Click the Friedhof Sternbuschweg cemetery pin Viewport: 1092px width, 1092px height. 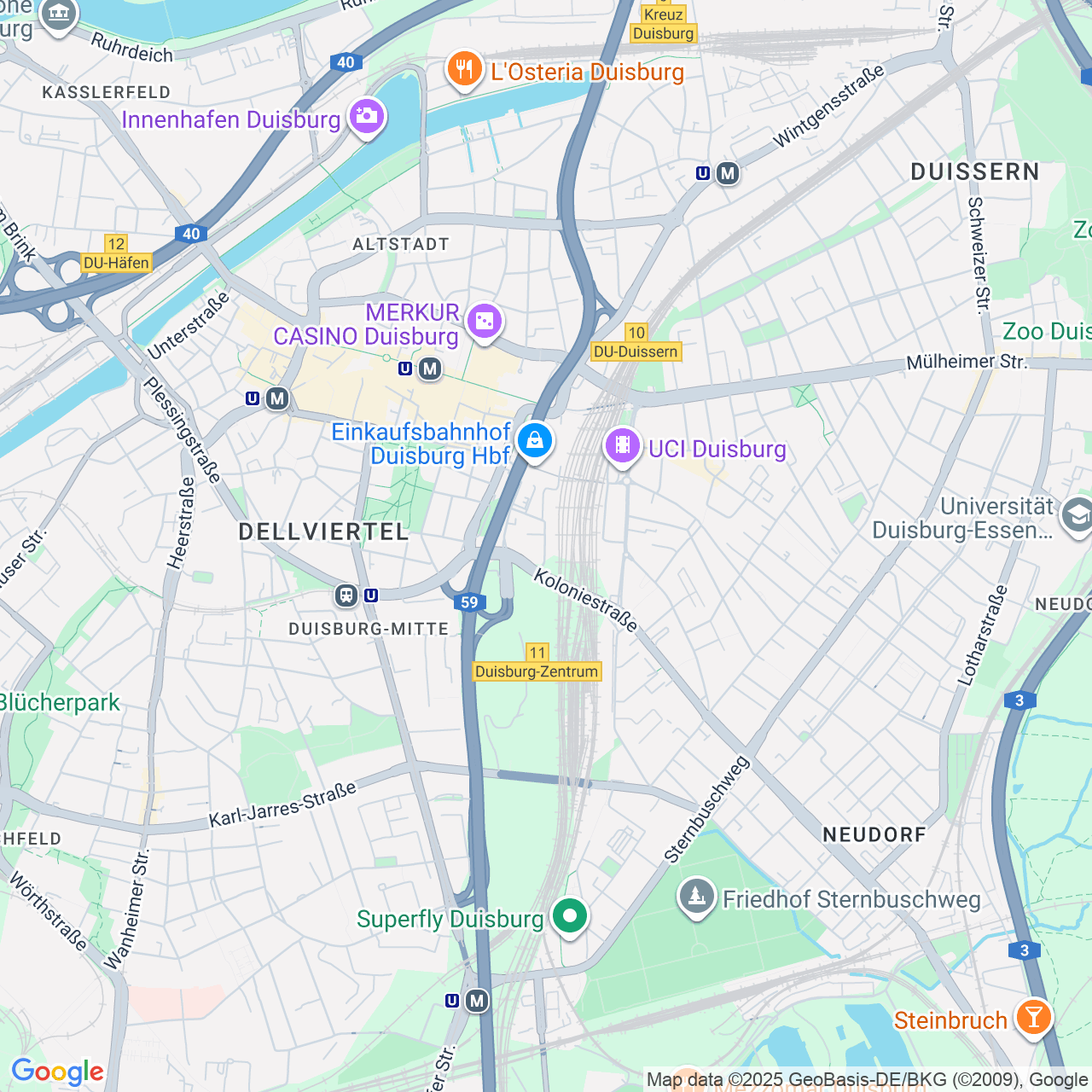697,897
